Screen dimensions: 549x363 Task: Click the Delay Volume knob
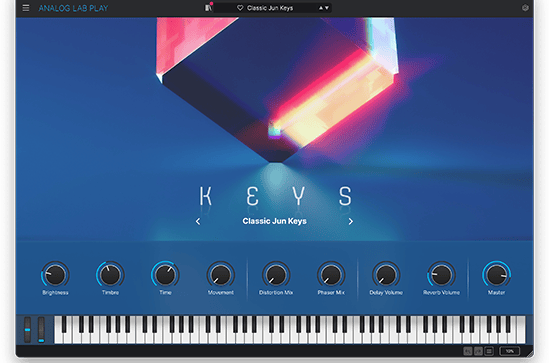click(x=386, y=275)
